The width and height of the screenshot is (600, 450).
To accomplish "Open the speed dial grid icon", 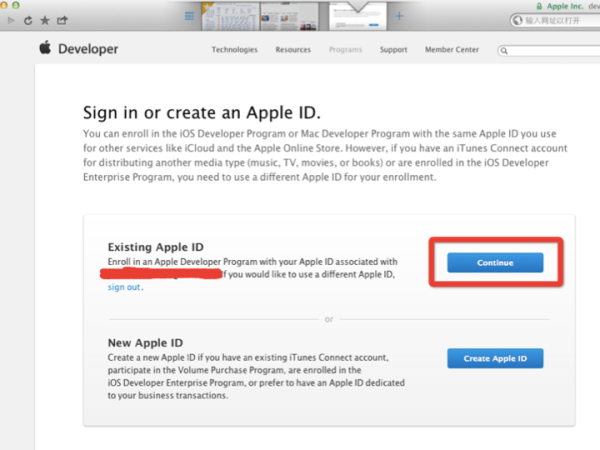I will [x=189, y=16].
